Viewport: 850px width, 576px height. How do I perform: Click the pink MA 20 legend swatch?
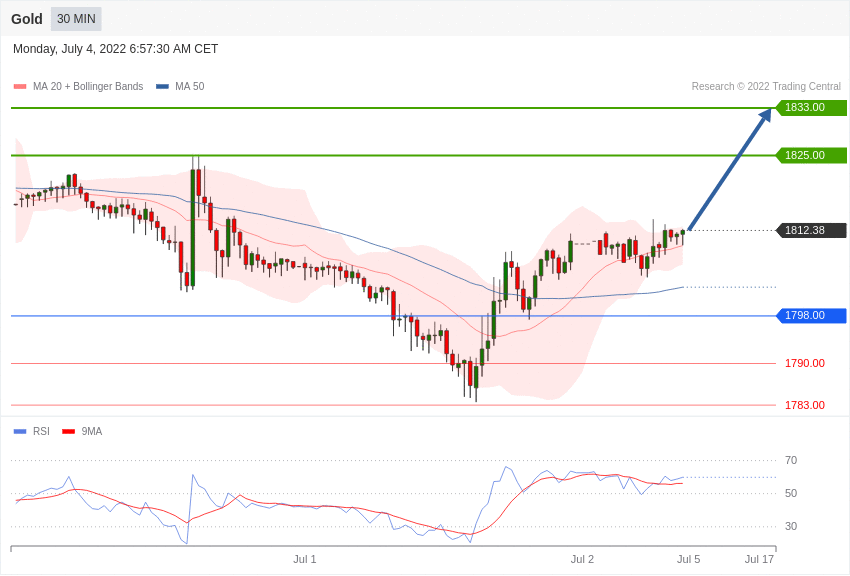(20, 86)
